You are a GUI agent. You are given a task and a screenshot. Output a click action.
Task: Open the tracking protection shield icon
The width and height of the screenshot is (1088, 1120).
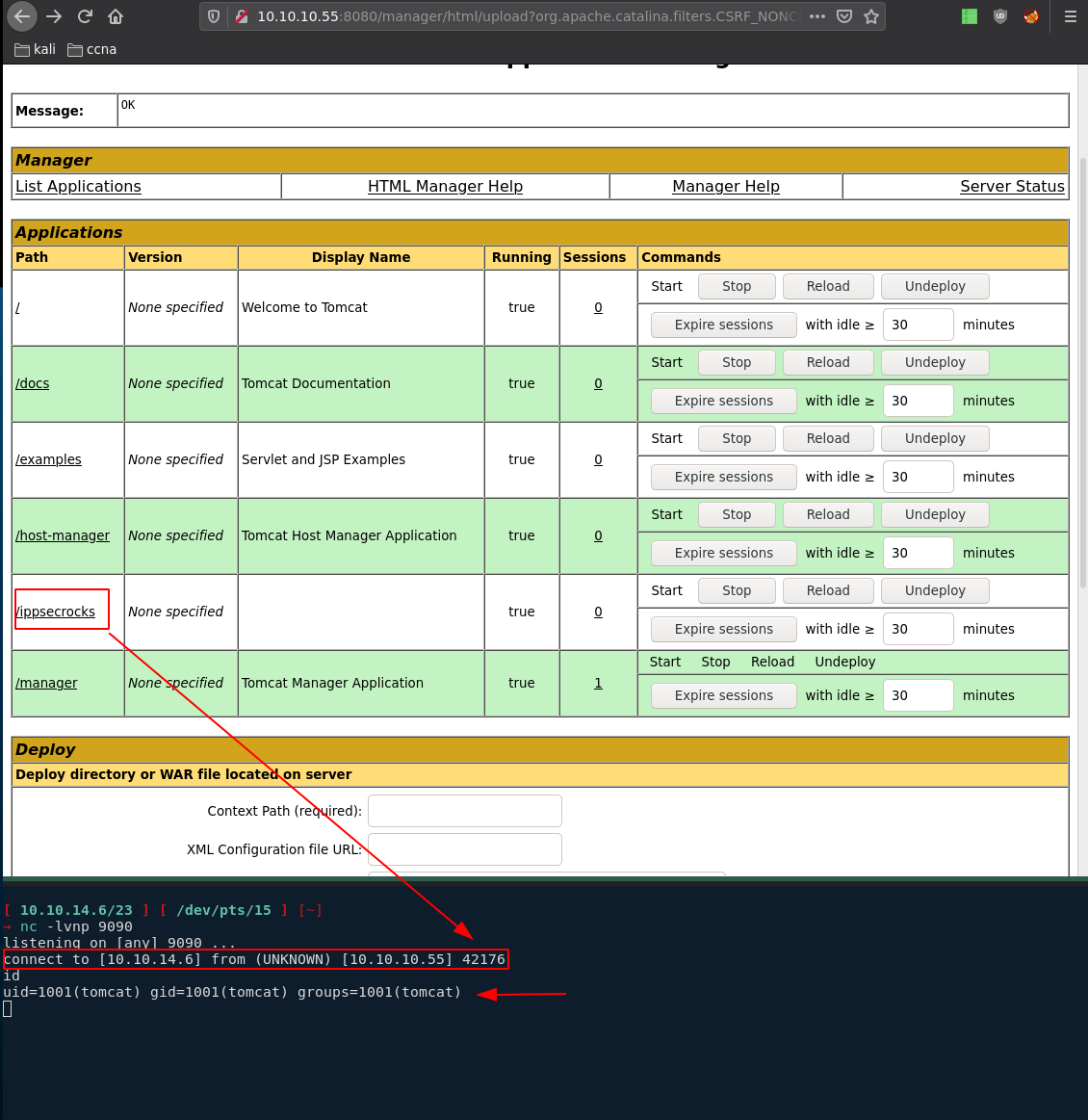pyautogui.click(x=214, y=16)
